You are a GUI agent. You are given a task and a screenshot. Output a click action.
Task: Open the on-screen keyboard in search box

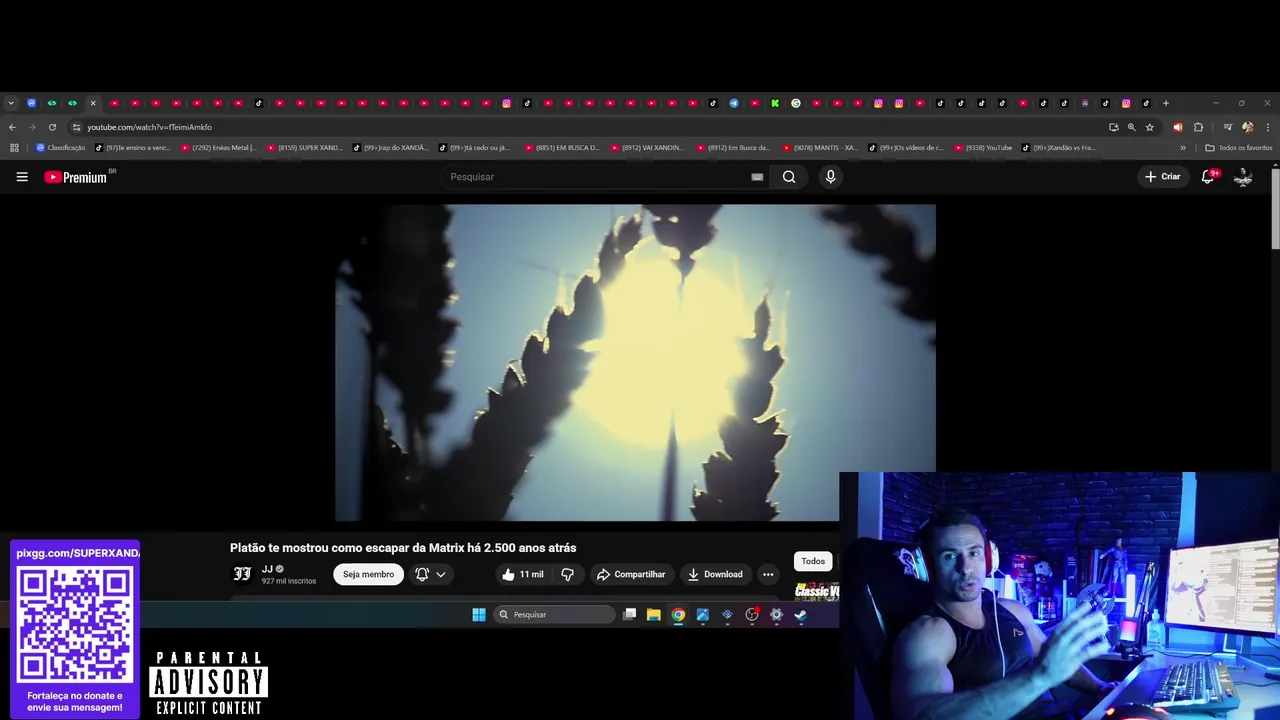tap(757, 177)
